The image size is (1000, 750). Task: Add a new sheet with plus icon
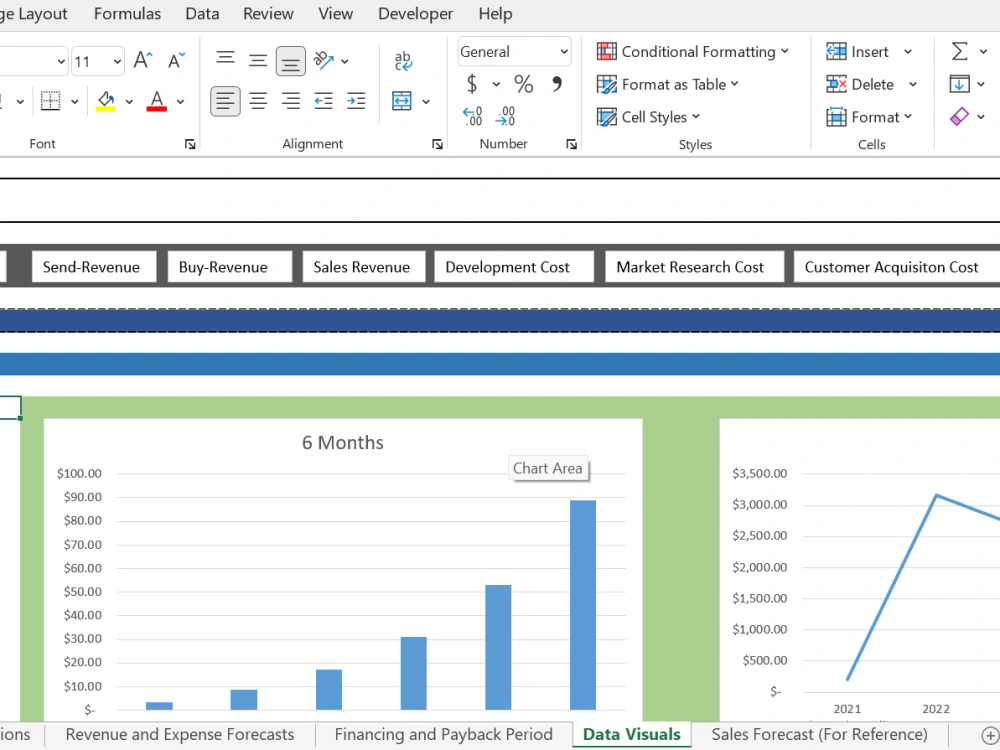[990, 735]
